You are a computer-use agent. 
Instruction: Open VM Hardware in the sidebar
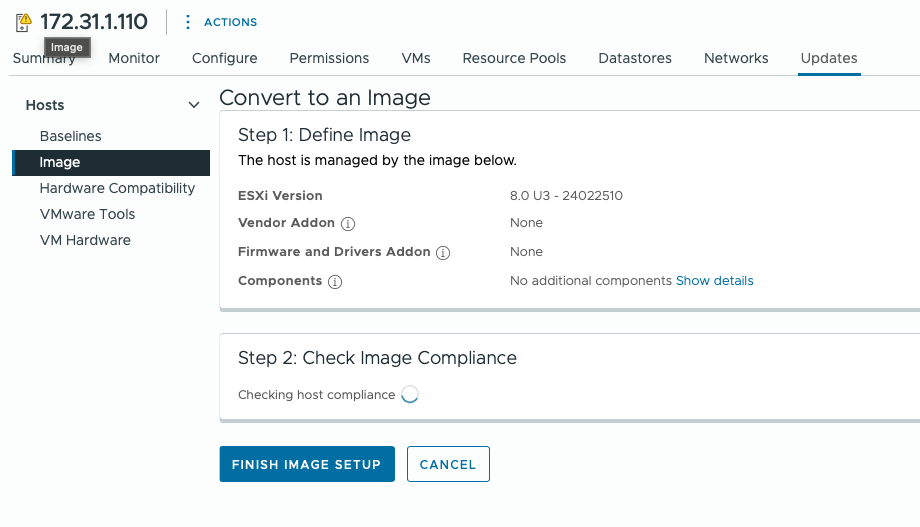point(85,240)
